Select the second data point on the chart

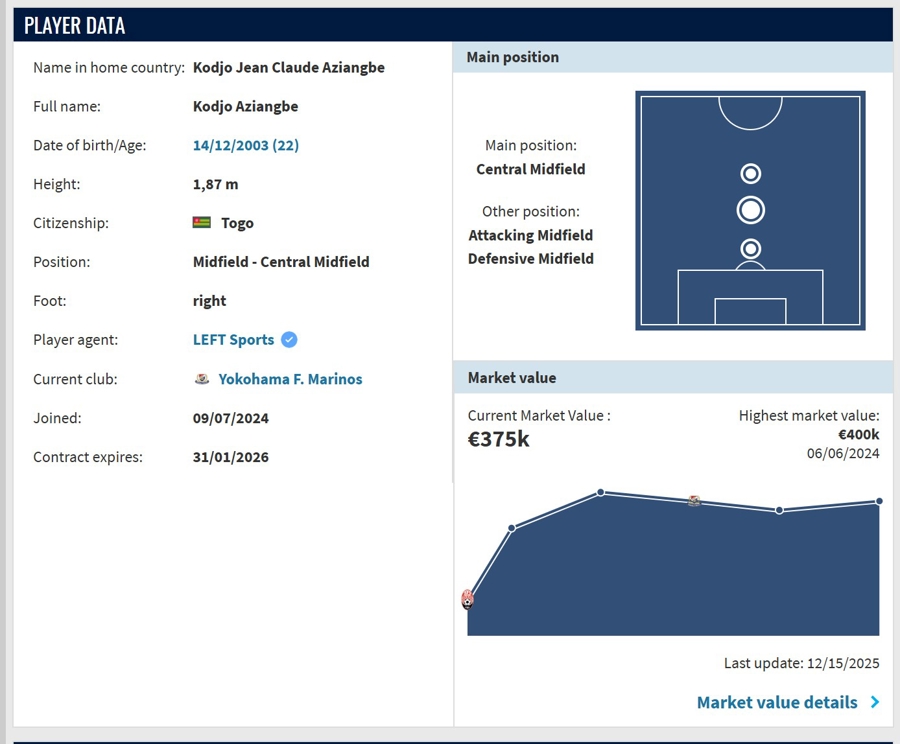[512, 528]
